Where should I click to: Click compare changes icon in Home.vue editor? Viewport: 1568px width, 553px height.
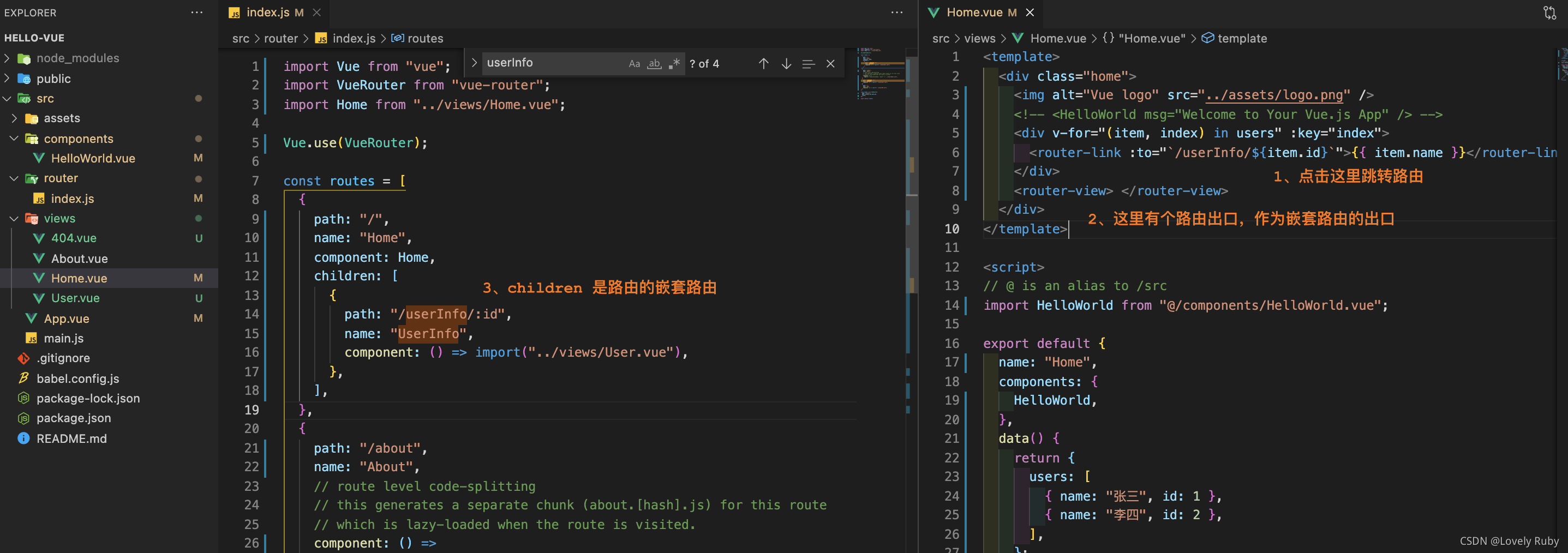[1549, 12]
